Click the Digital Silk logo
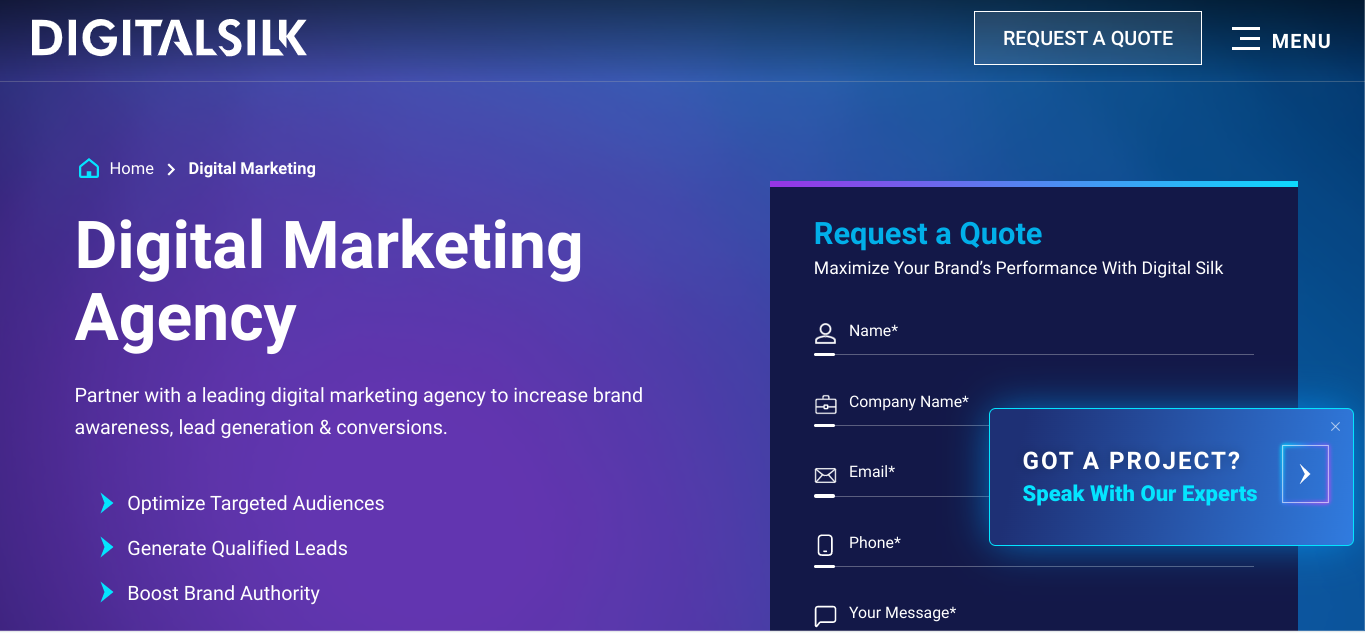 click(169, 38)
